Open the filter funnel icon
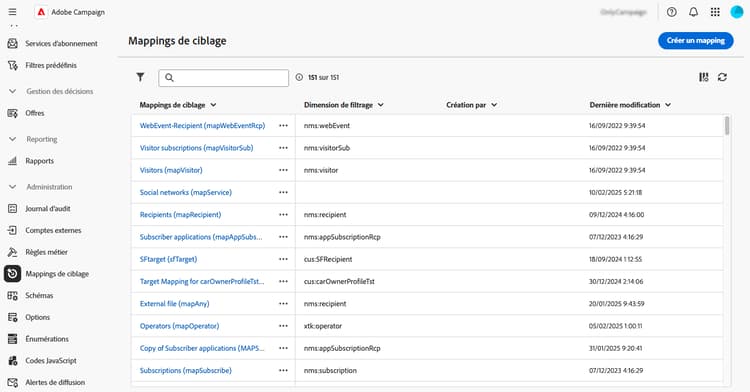Image resolution: width=750 pixels, height=392 pixels. (140, 77)
